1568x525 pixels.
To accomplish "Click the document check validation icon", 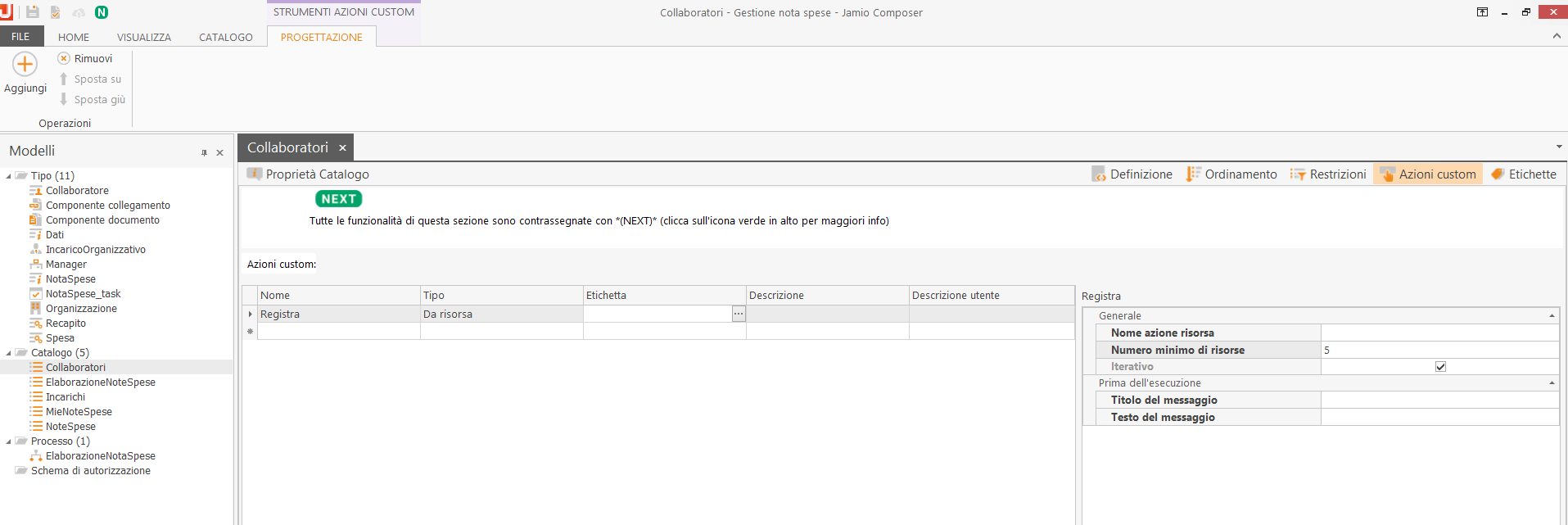I will pyautogui.click(x=56, y=12).
